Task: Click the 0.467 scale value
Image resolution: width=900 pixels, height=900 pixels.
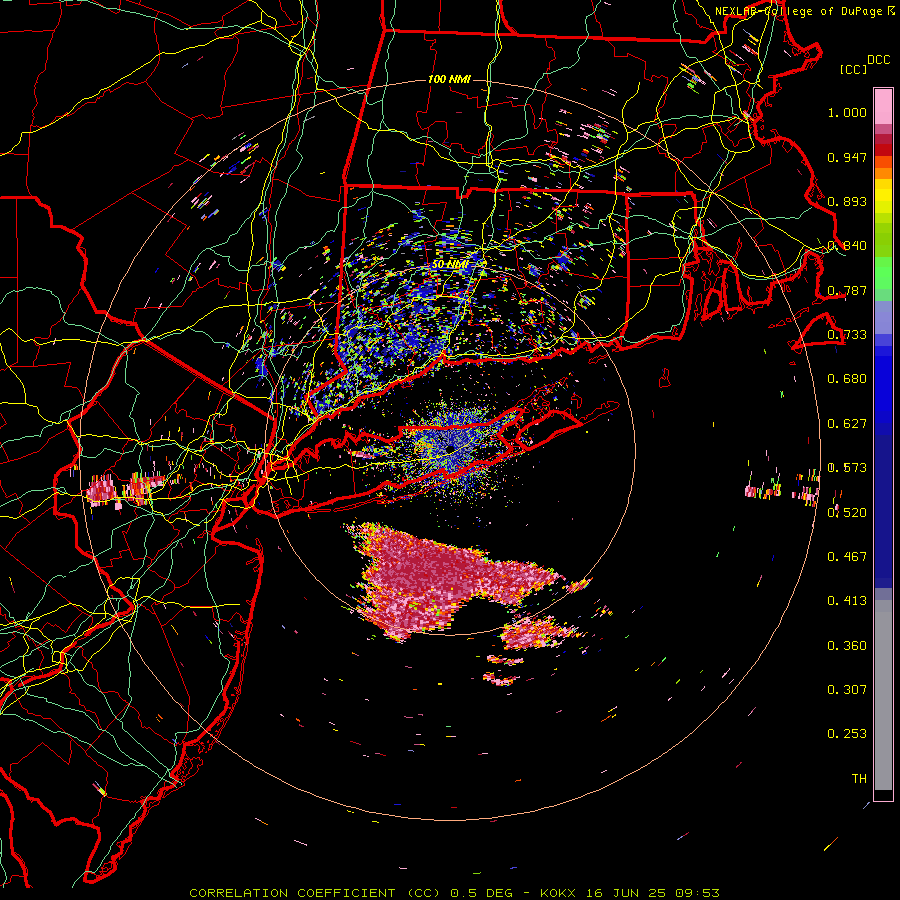Action: (x=847, y=556)
